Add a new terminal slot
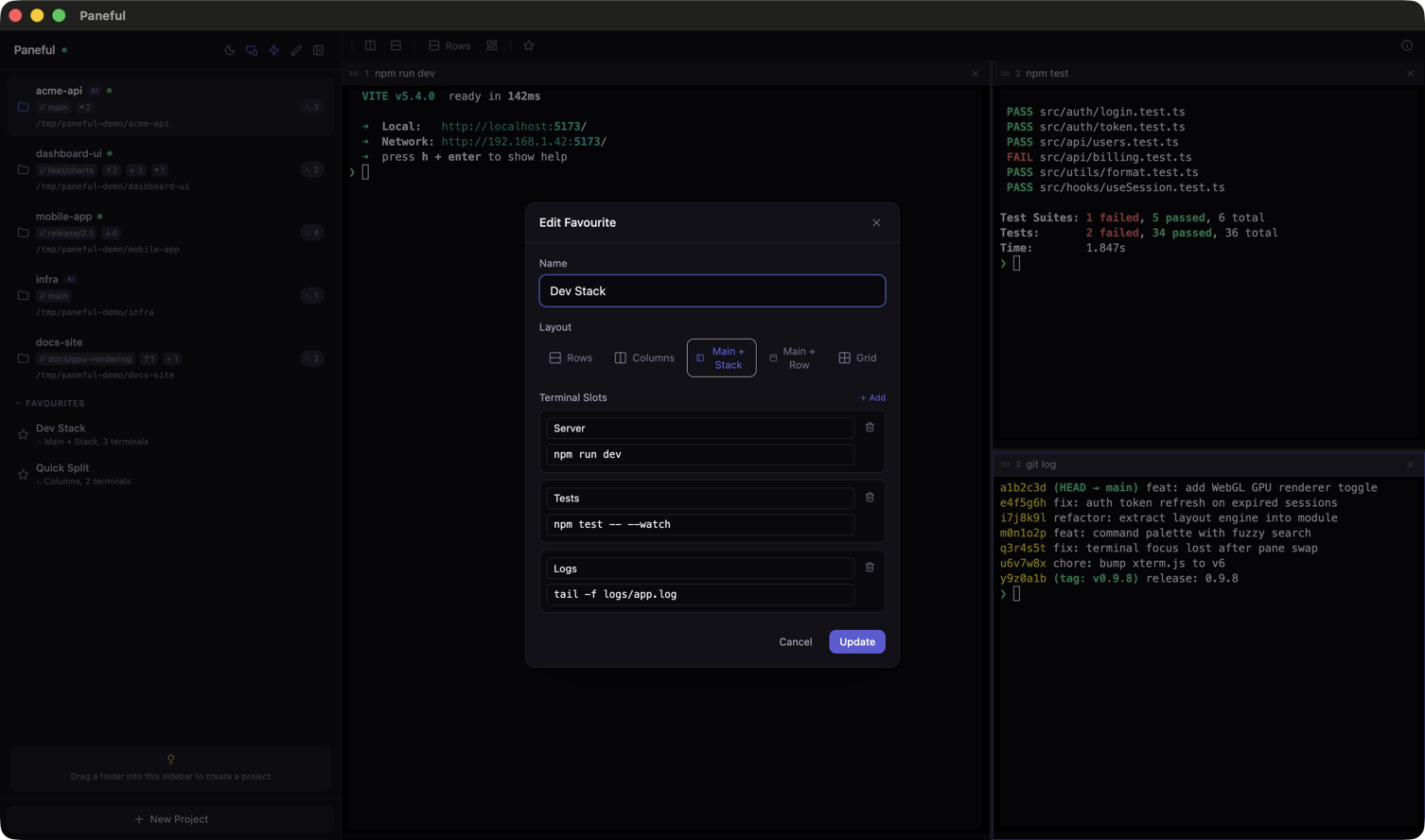This screenshot has height=840, width=1425. click(x=871, y=397)
